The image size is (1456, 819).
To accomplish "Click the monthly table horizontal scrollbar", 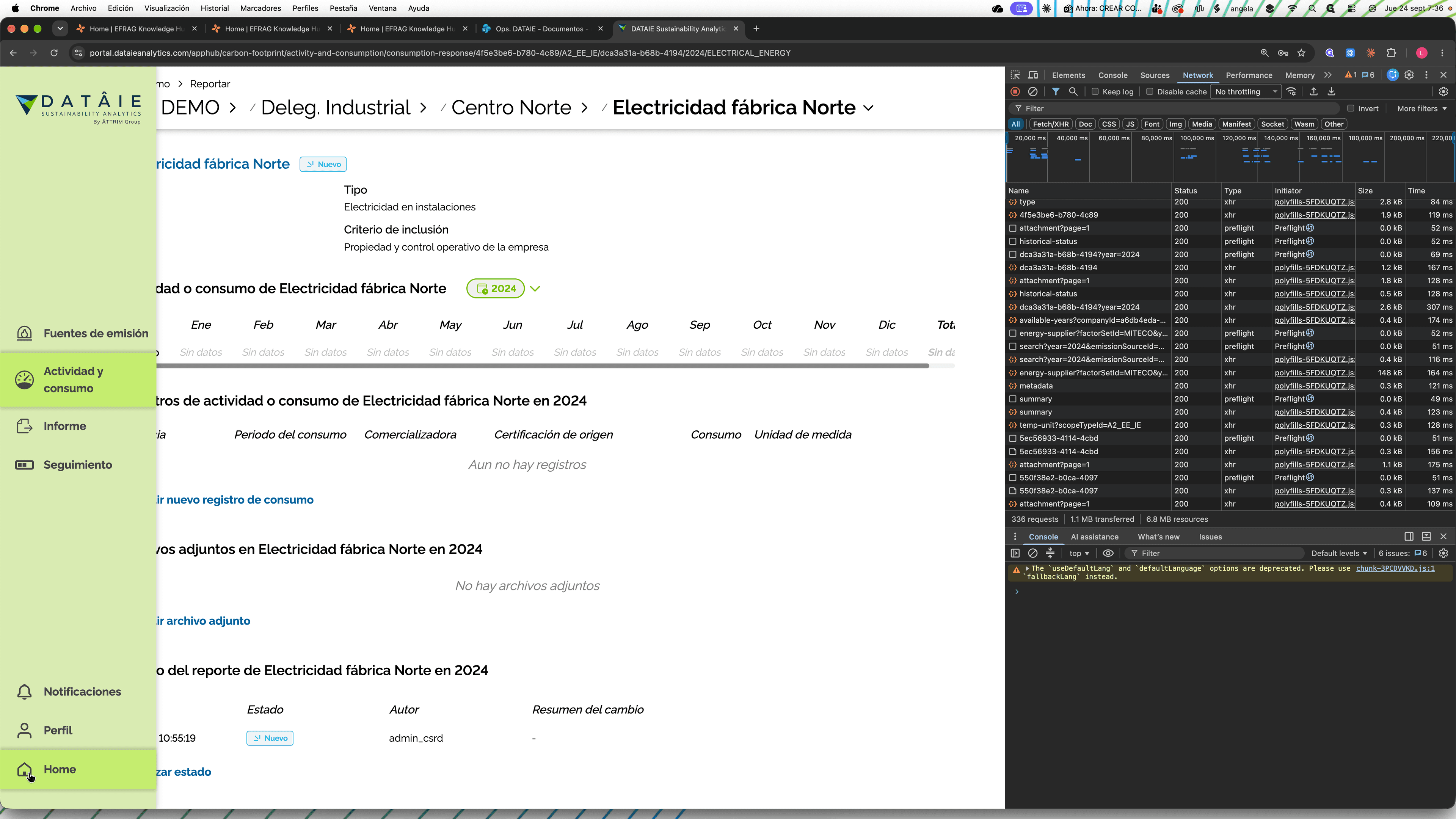I will [x=543, y=366].
